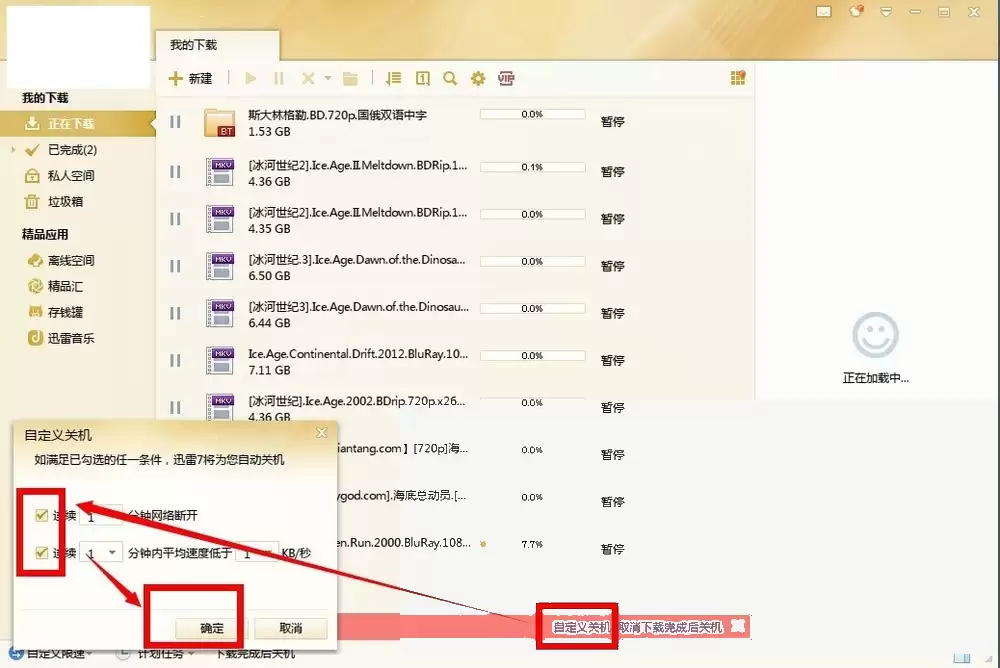The image size is (1000, 668).
Task: Click 暂停 status of the 6.44 GB task
Action: click(612, 313)
